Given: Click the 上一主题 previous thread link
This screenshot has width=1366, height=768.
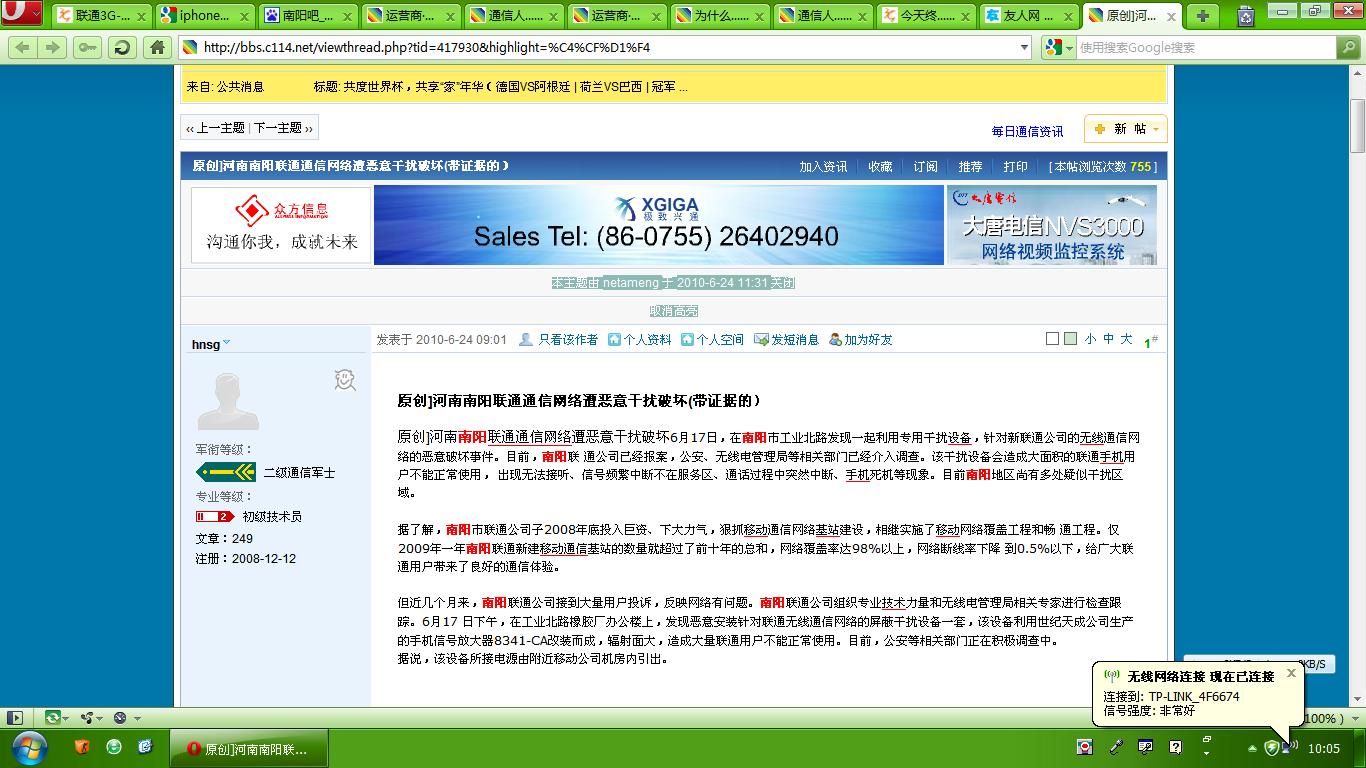Looking at the screenshot, I should [x=215, y=128].
